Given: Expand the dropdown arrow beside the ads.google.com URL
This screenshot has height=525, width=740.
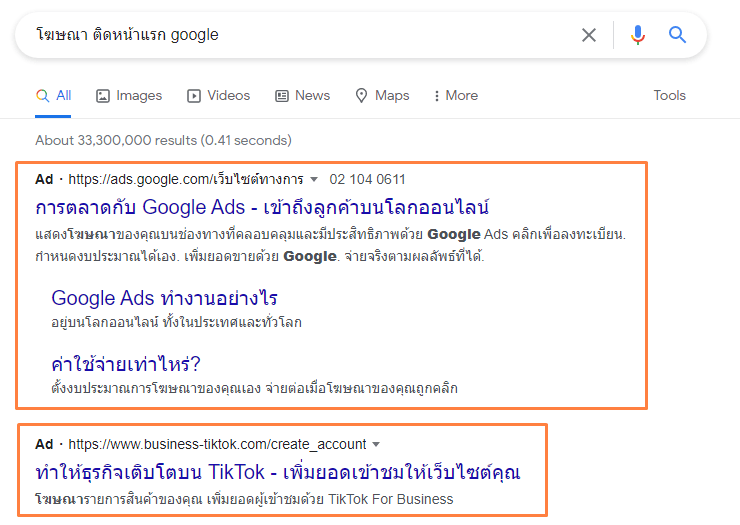Looking at the screenshot, I should coord(314,179).
